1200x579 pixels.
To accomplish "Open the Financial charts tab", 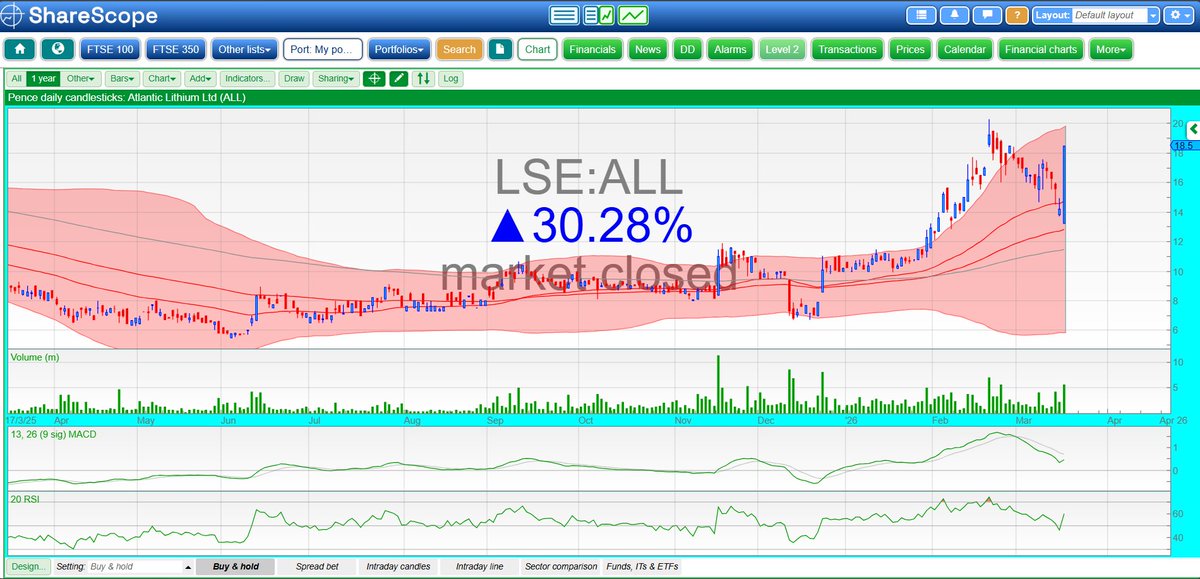I will point(1040,49).
